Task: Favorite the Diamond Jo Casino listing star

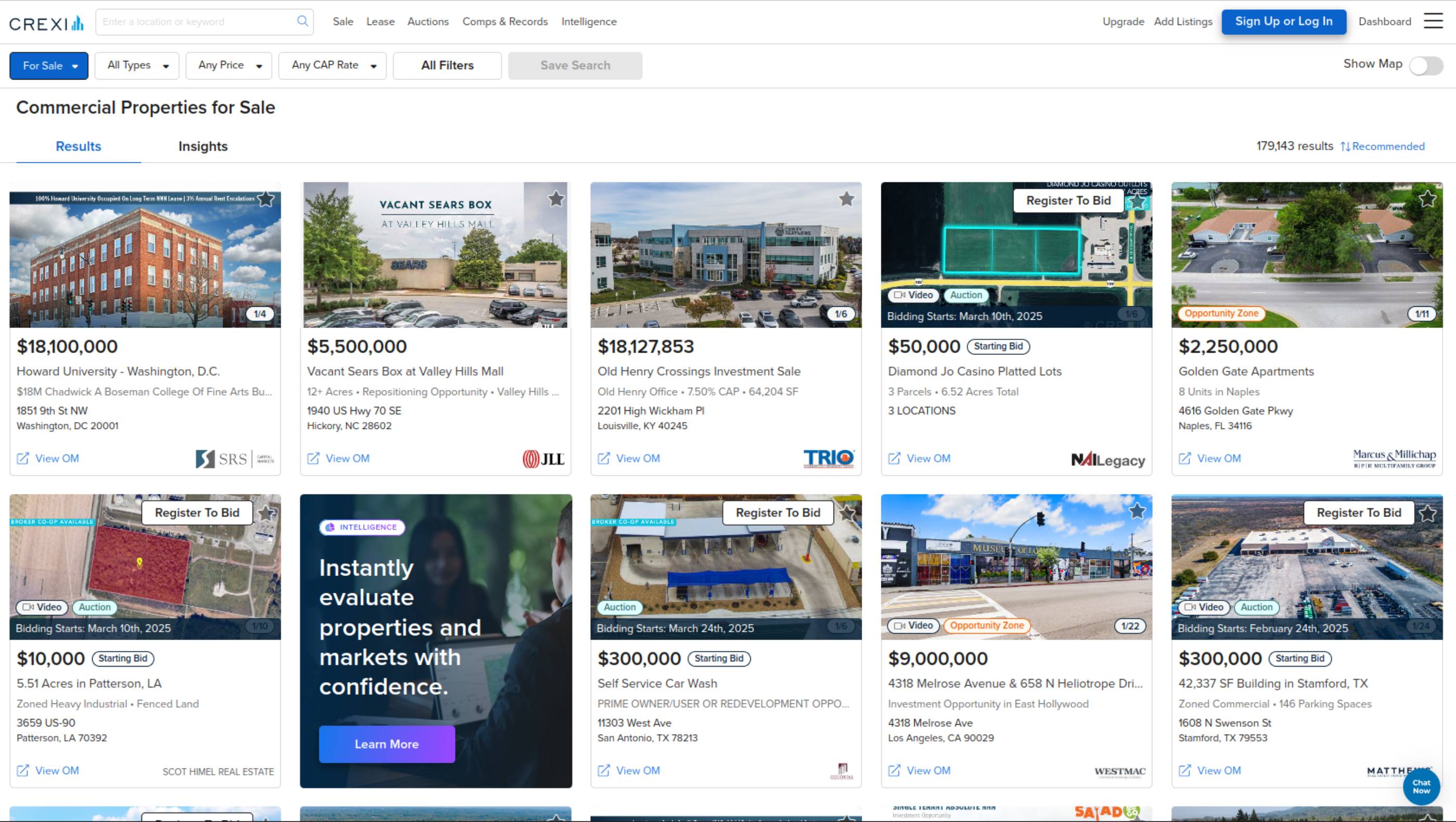Action: [x=1137, y=201]
